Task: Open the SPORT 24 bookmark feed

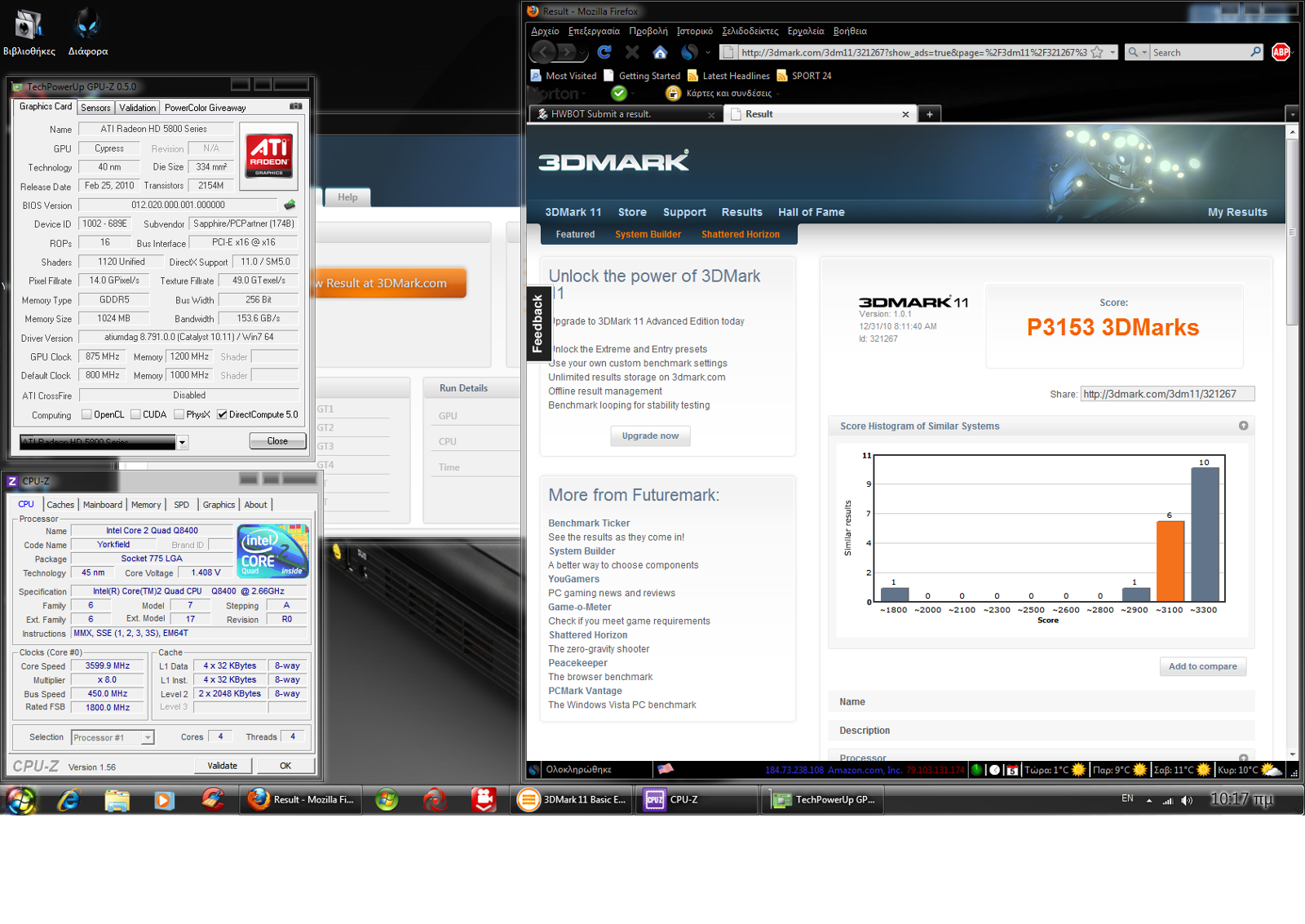Action: 804,76
